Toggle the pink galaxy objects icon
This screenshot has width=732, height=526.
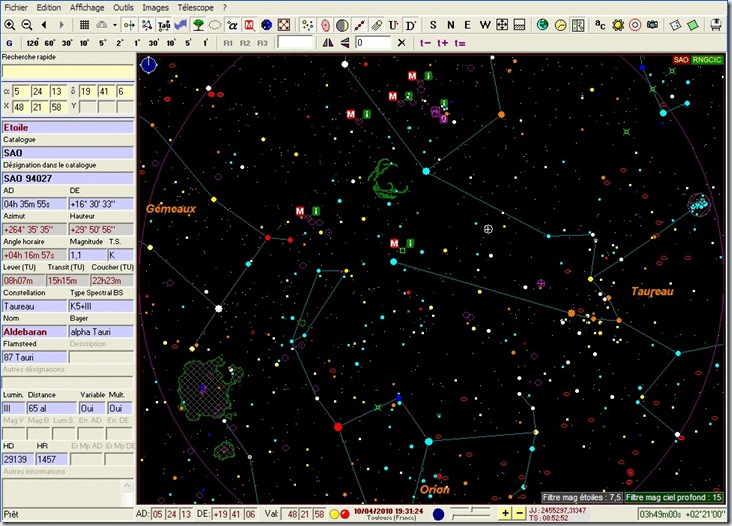click(325, 25)
